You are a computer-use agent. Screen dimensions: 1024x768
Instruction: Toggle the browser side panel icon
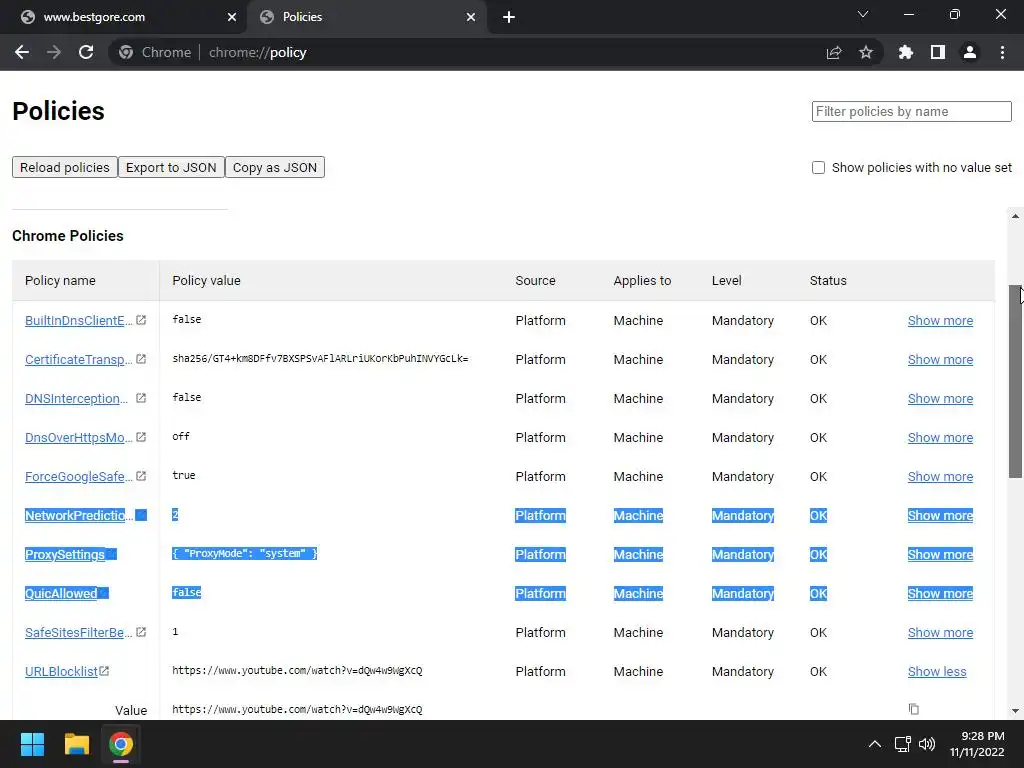coord(938,52)
